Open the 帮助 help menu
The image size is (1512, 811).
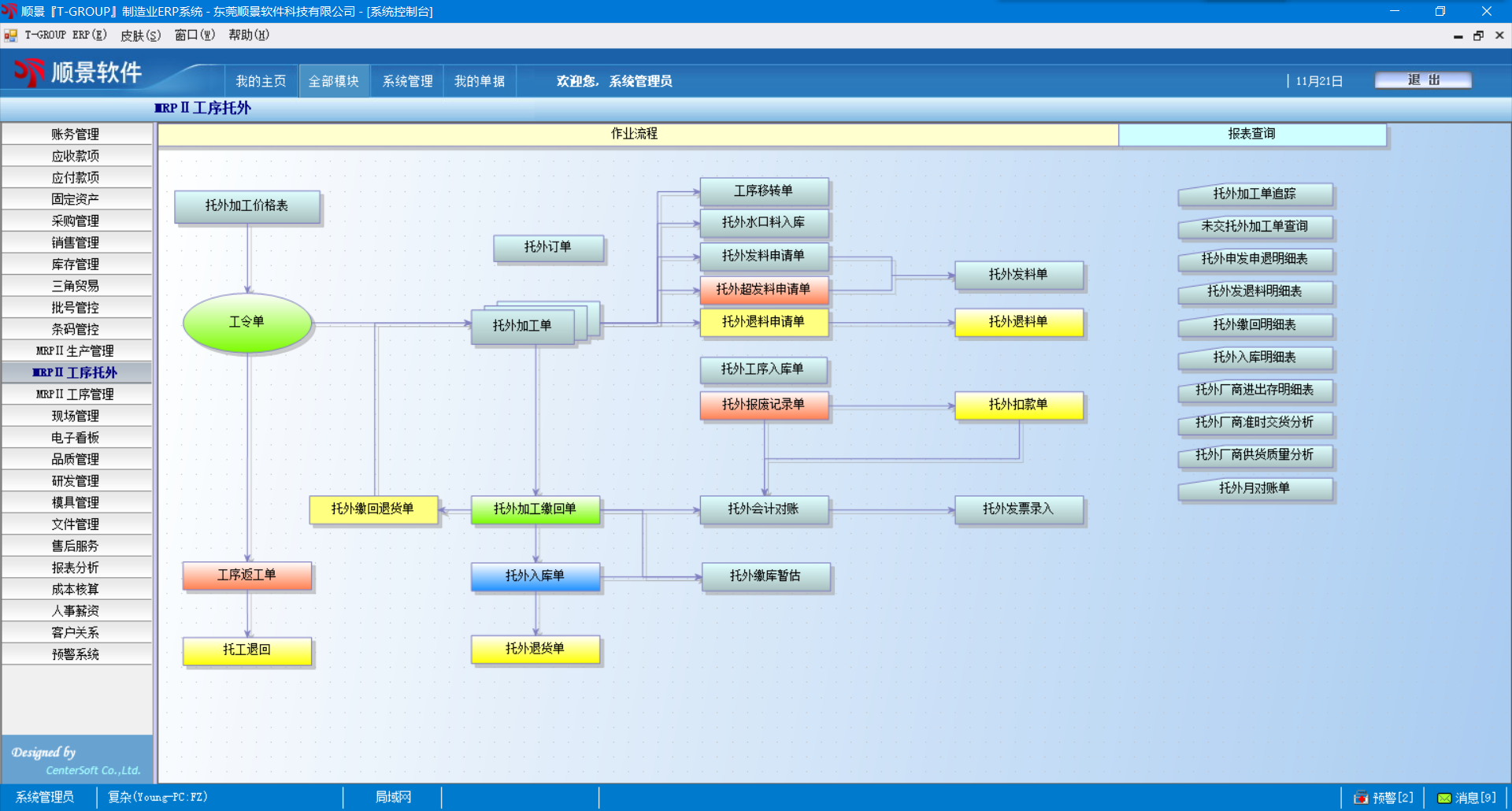pyautogui.click(x=249, y=35)
